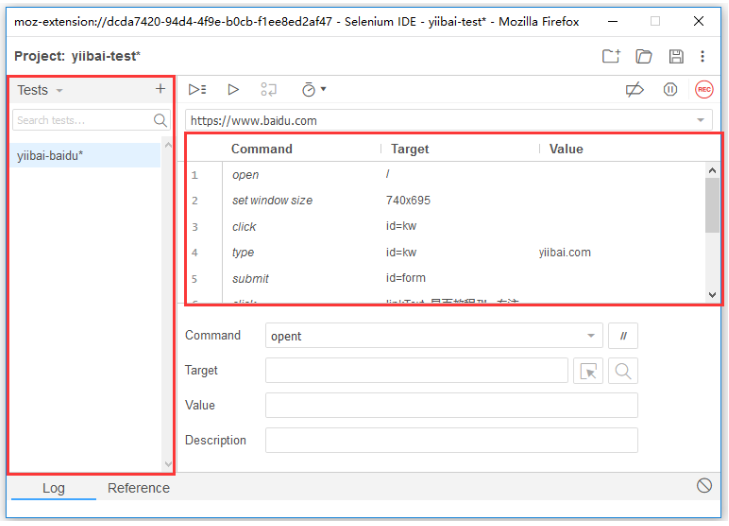Minimize the Selenium IDE window
Image resolution: width=729 pixels, height=526 pixels.
[613, 21]
